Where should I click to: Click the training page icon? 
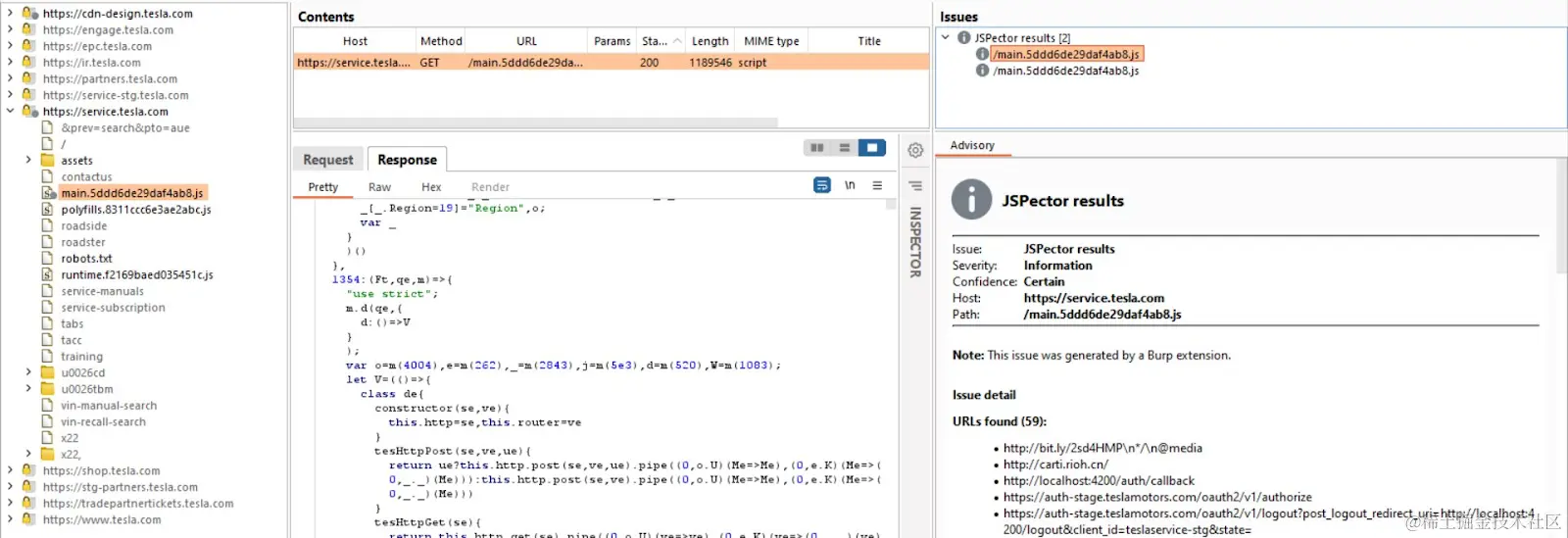pos(47,357)
